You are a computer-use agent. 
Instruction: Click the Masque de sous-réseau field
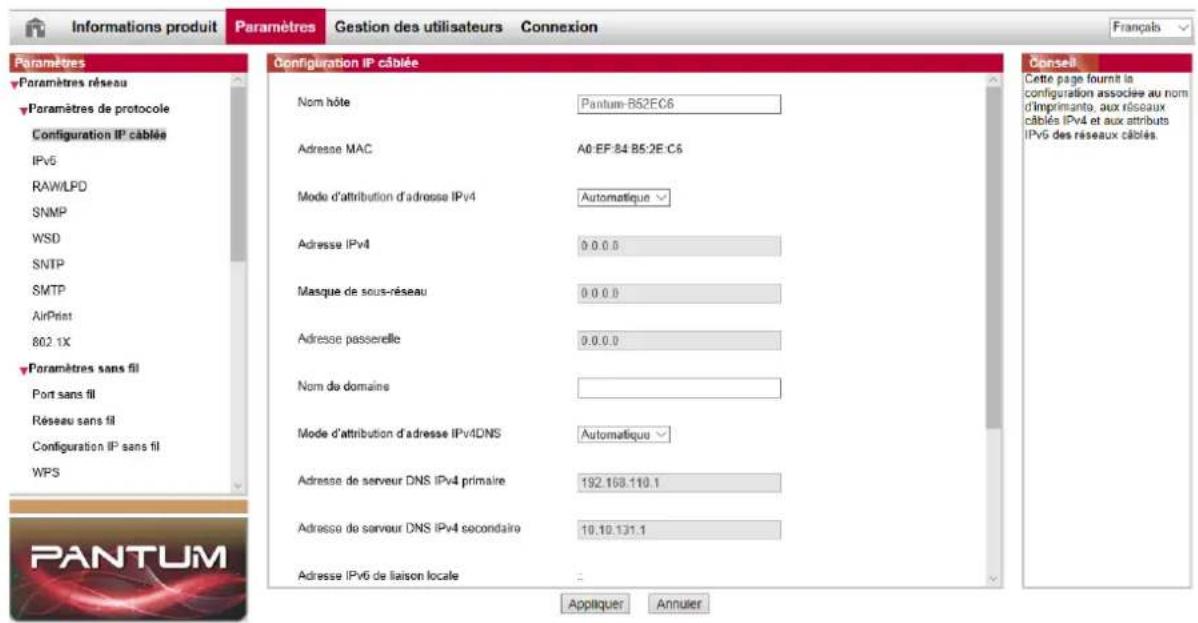tap(679, 294)
